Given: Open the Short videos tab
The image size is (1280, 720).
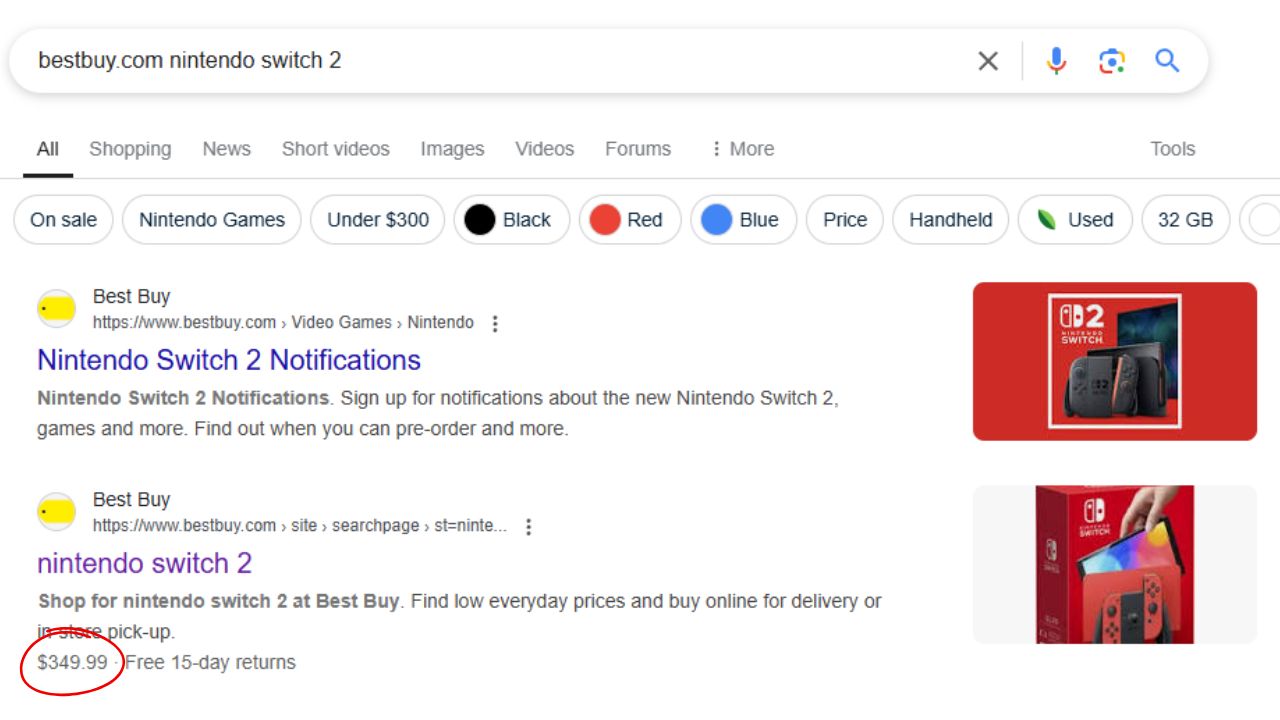Looking at the screenshot, I should (x=336, y=149).
